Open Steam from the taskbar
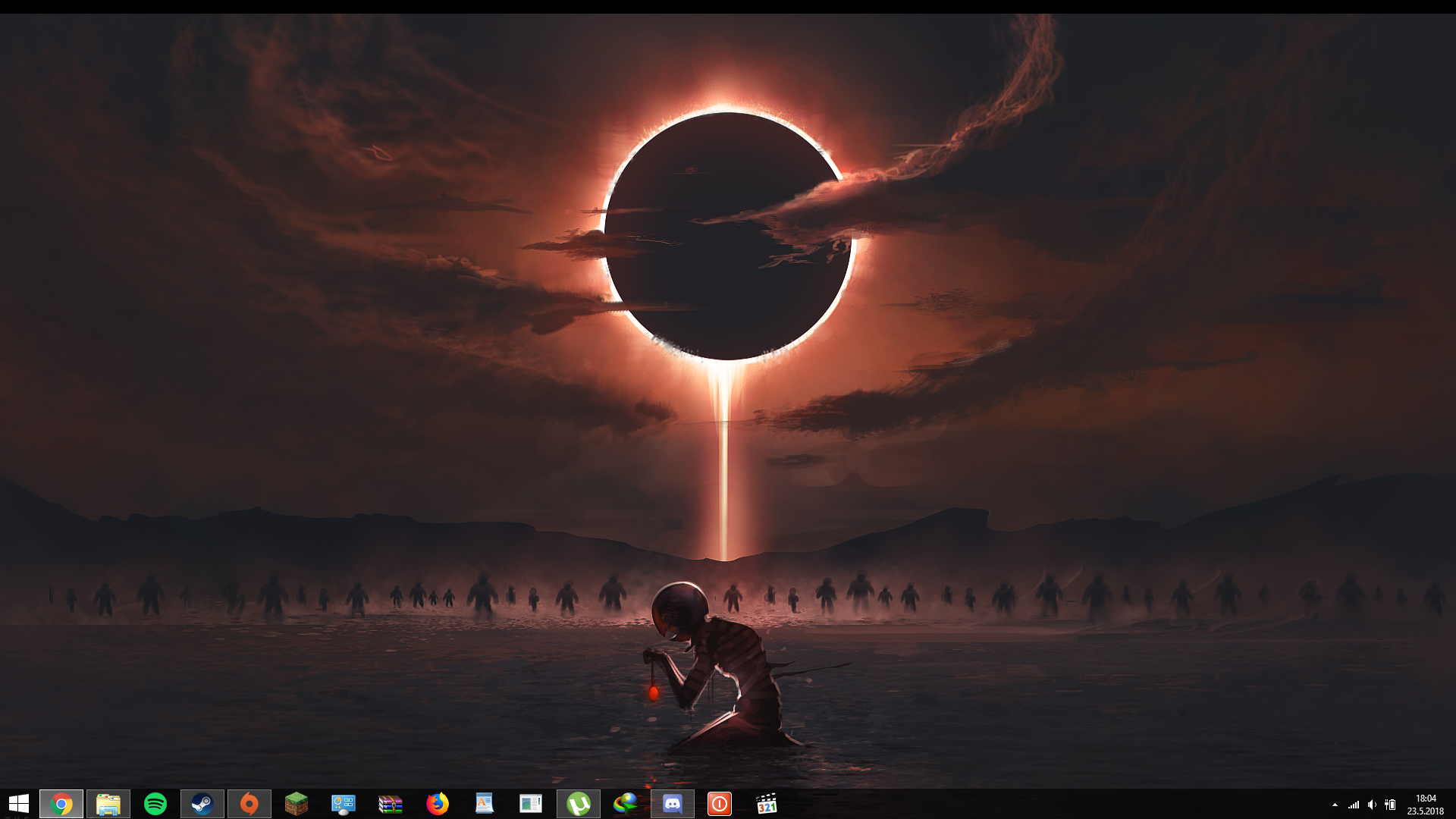 click(x=202, y=804)
